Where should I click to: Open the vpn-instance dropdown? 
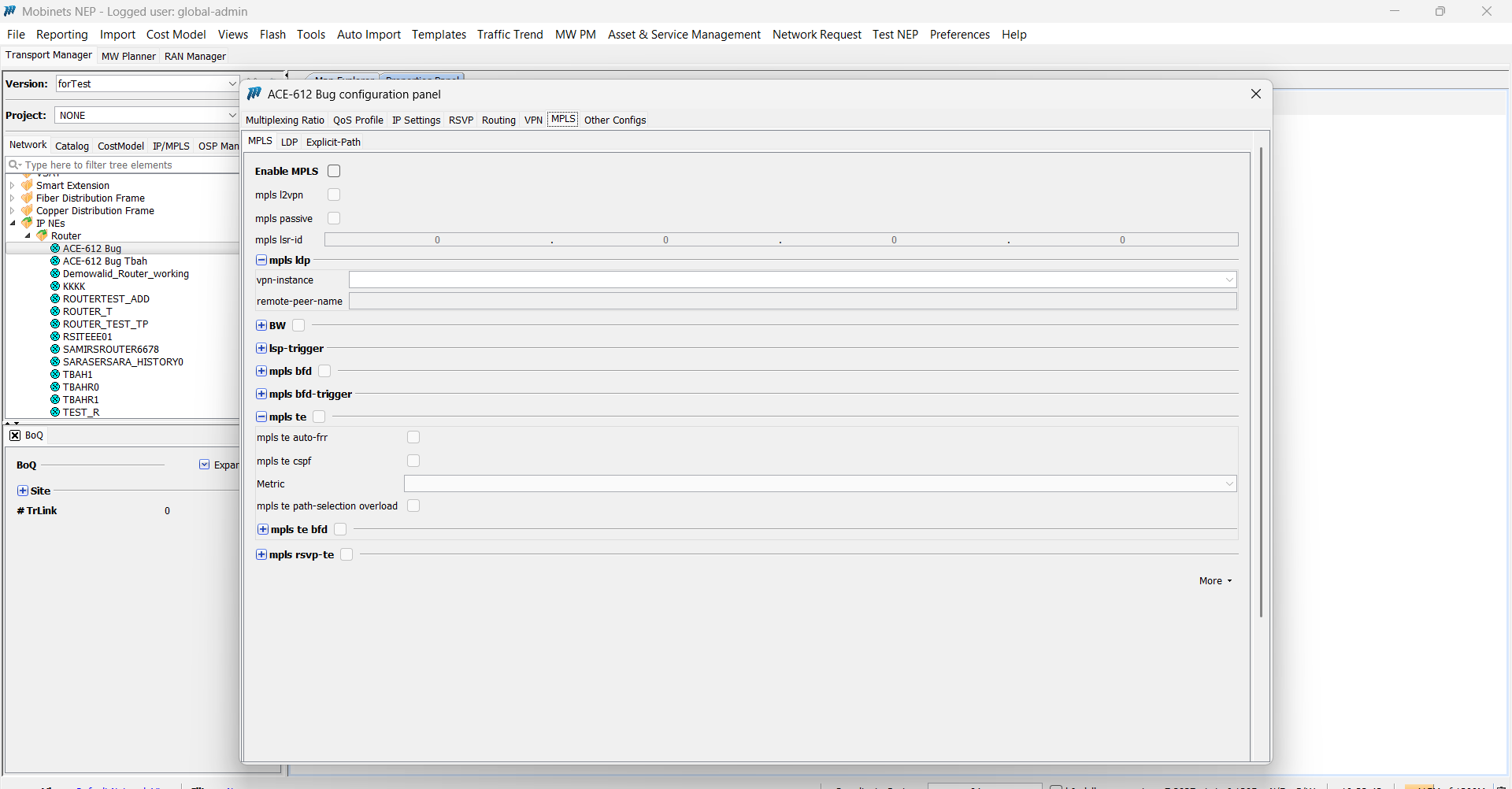[x=1228, y=280]
